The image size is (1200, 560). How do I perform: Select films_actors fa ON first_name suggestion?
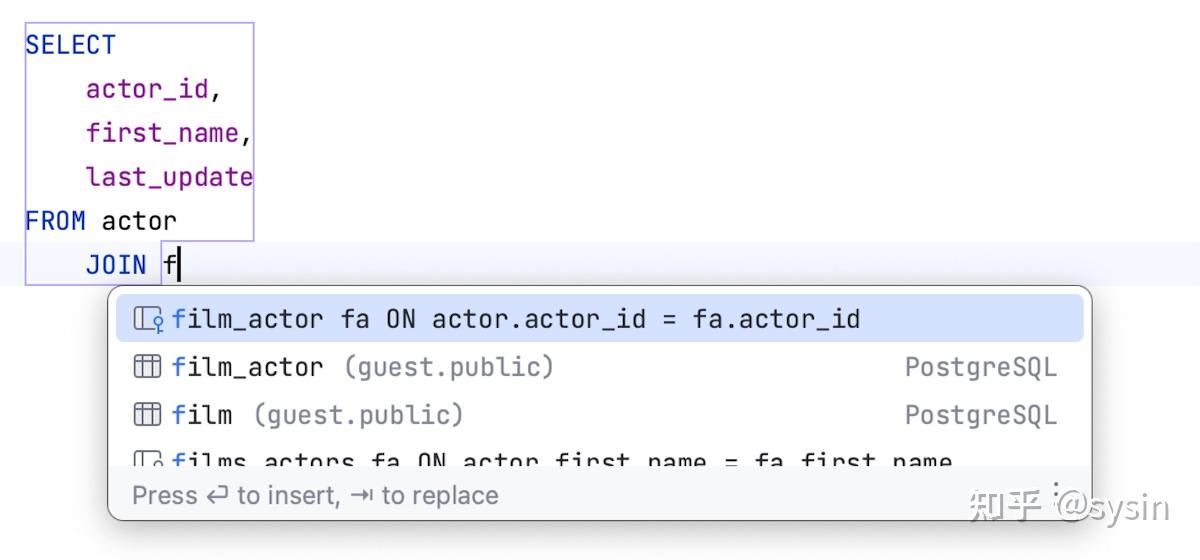point(561,460)
